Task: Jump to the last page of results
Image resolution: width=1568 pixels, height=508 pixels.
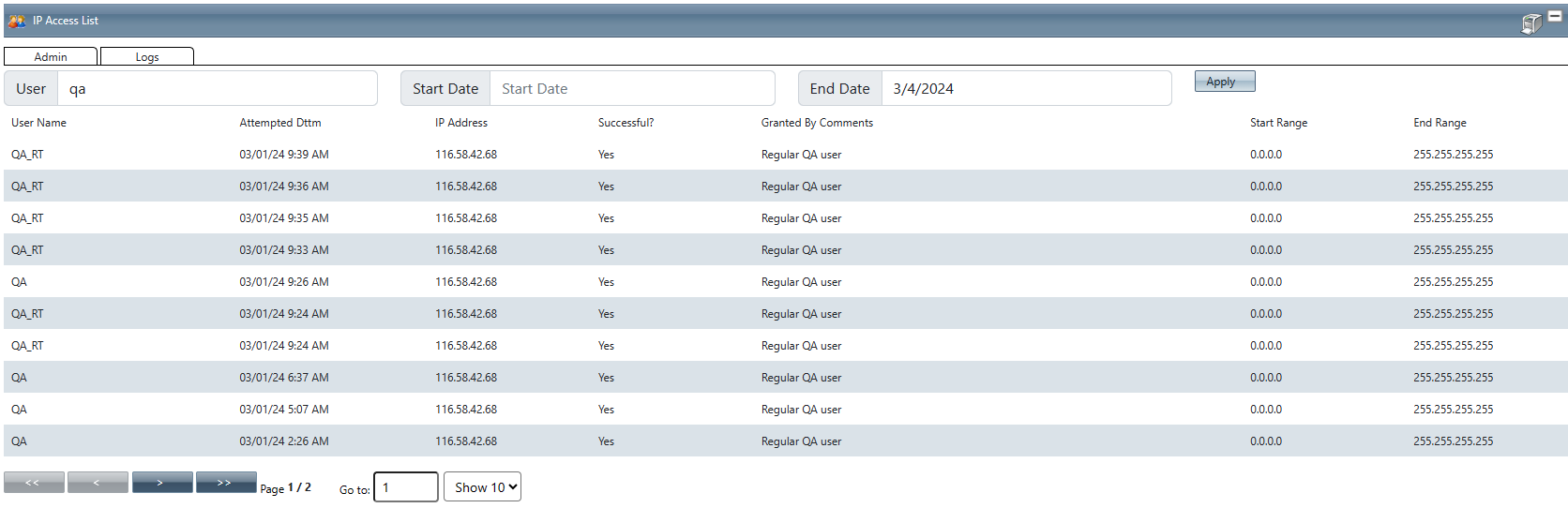Action: coord(225,483)
